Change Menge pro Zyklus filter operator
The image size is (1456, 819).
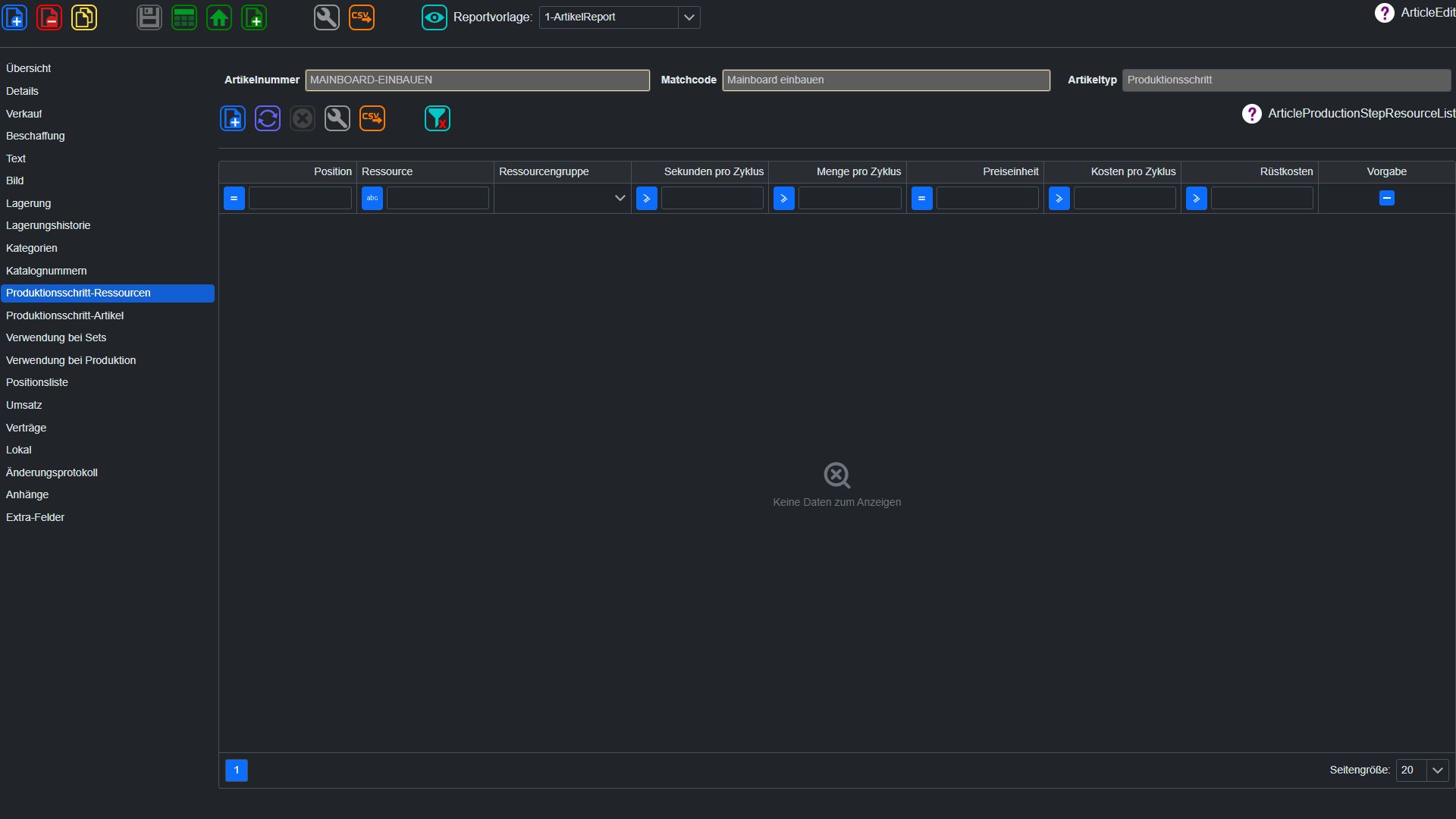[784, 199]
